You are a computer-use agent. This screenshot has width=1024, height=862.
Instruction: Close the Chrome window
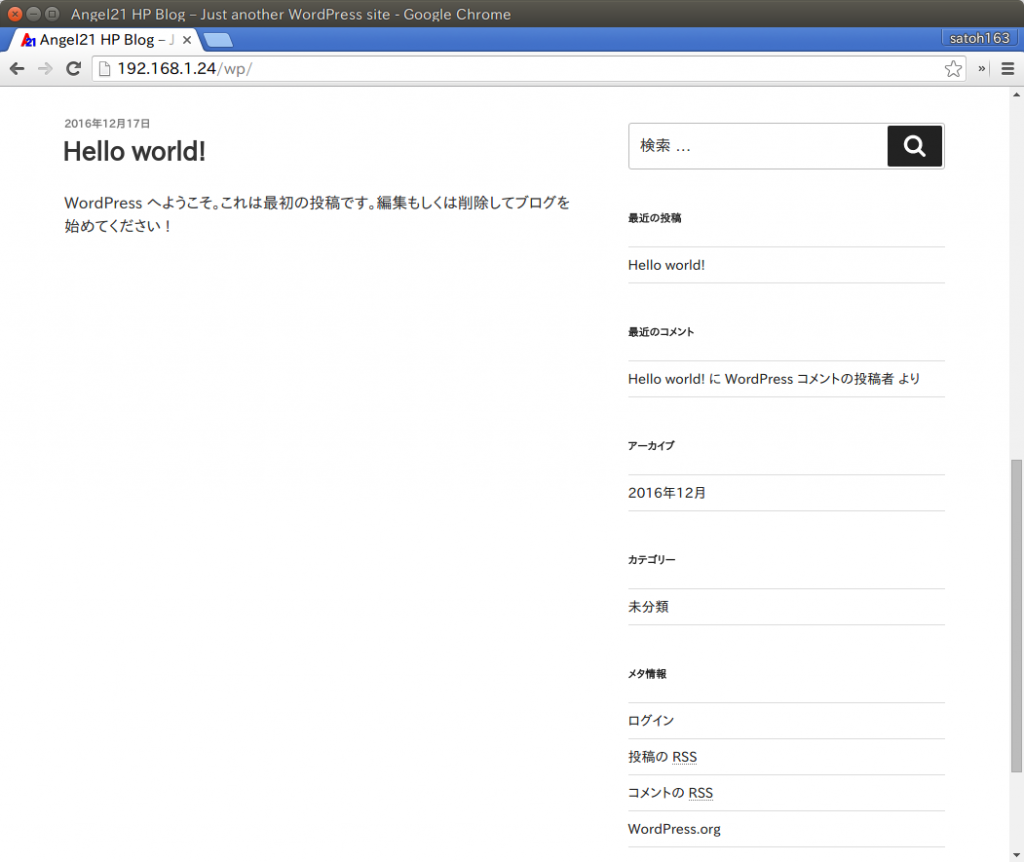click(15, 14)
